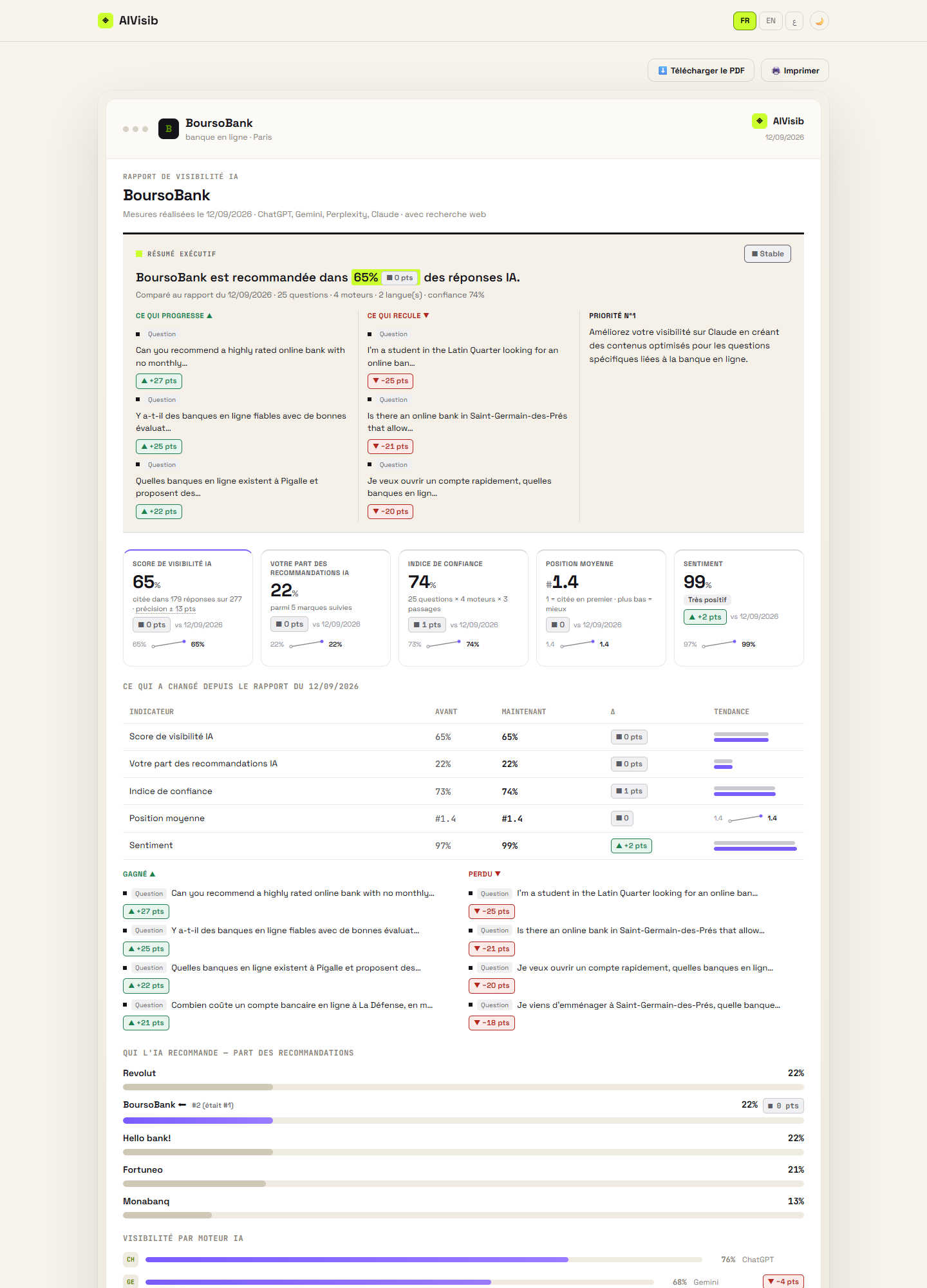Image resolution: width=927 pixels, height=1288 pixels.
Task: Select the Indice de confiance card
Action: tap(464, 608)
